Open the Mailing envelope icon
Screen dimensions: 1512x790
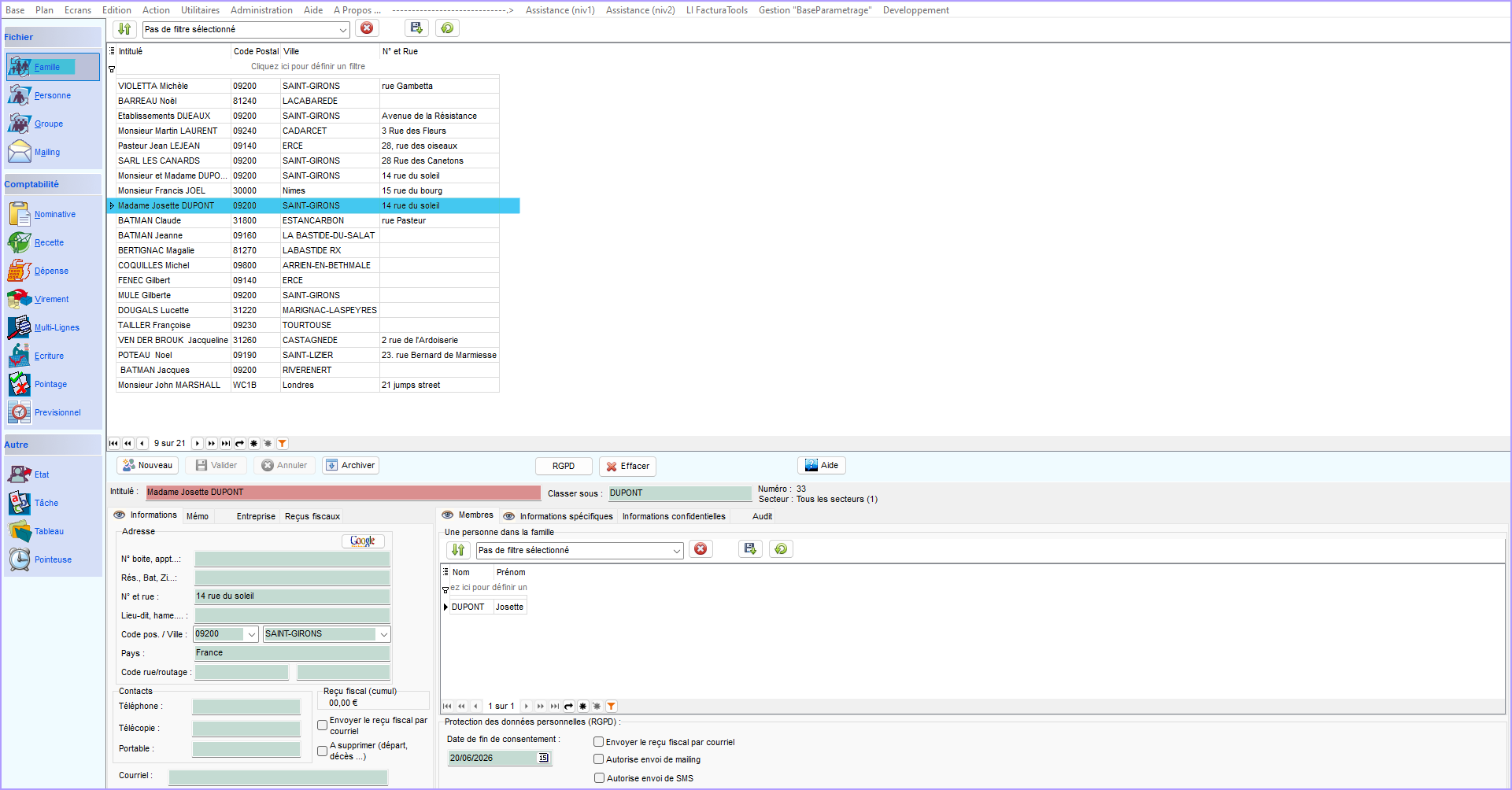[x=20, y=152]
